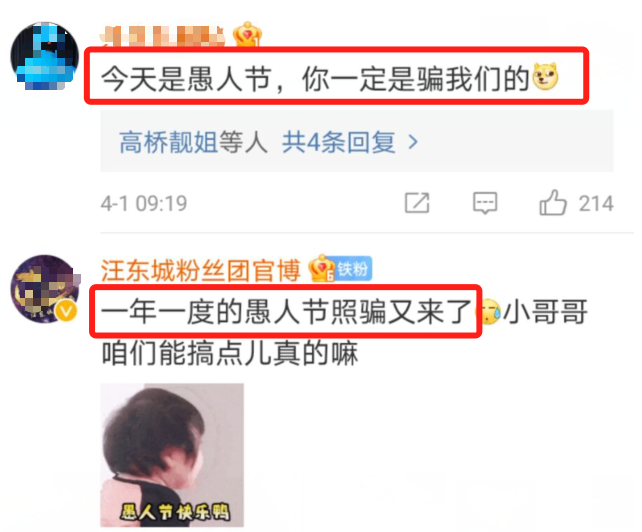Click the like count 214

[596, 204]
